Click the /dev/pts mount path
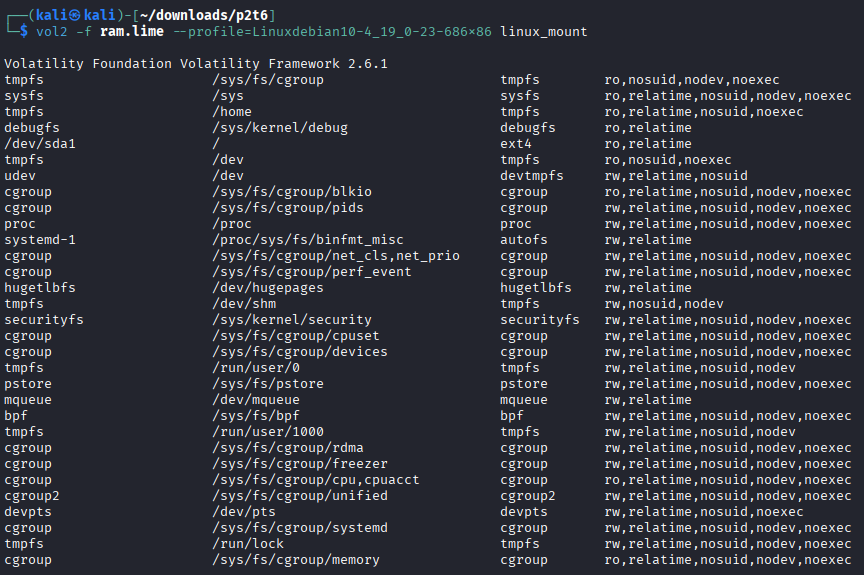 (x=244, y=511)
